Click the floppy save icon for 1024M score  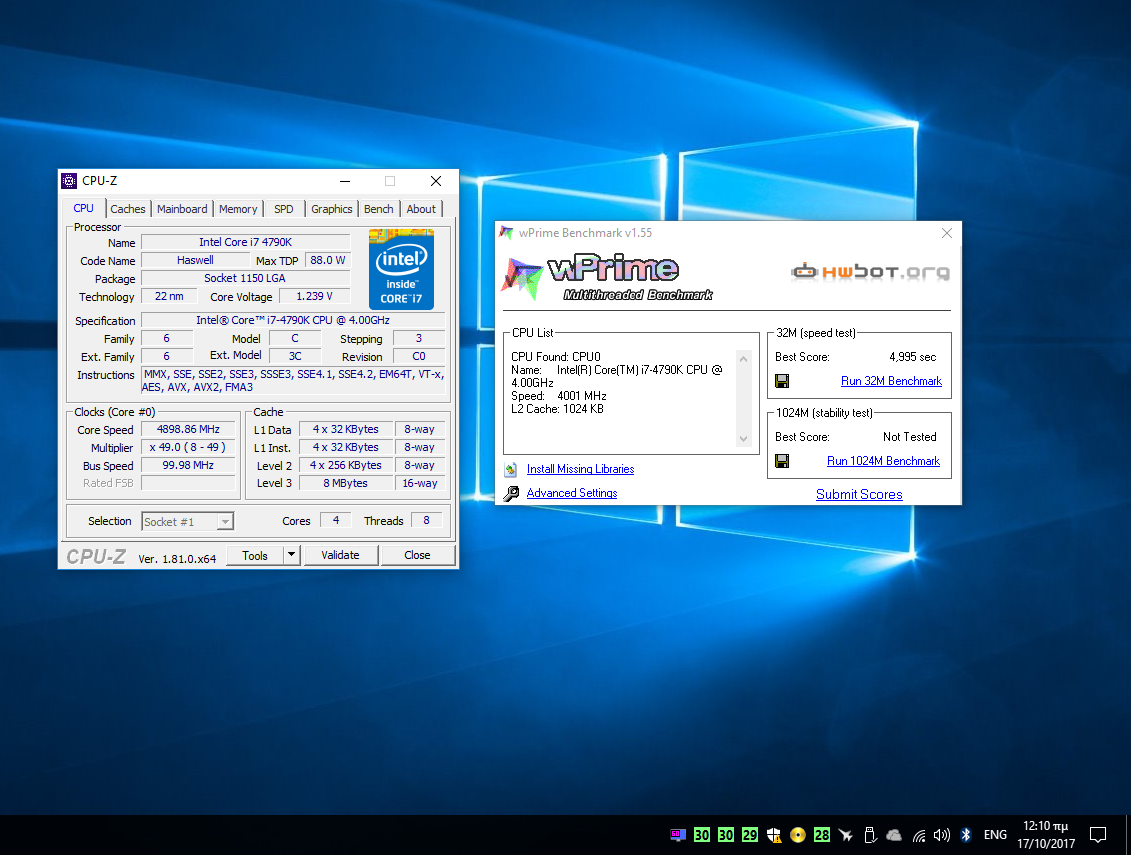782,461
